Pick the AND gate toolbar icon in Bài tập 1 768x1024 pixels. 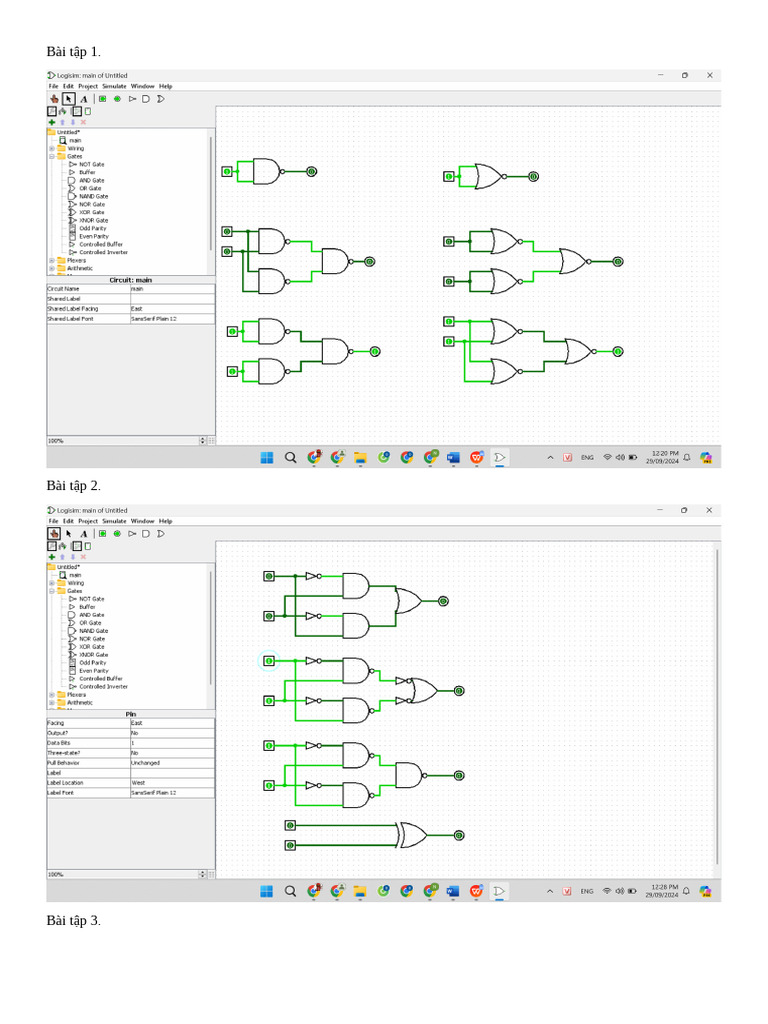point(146,99)
